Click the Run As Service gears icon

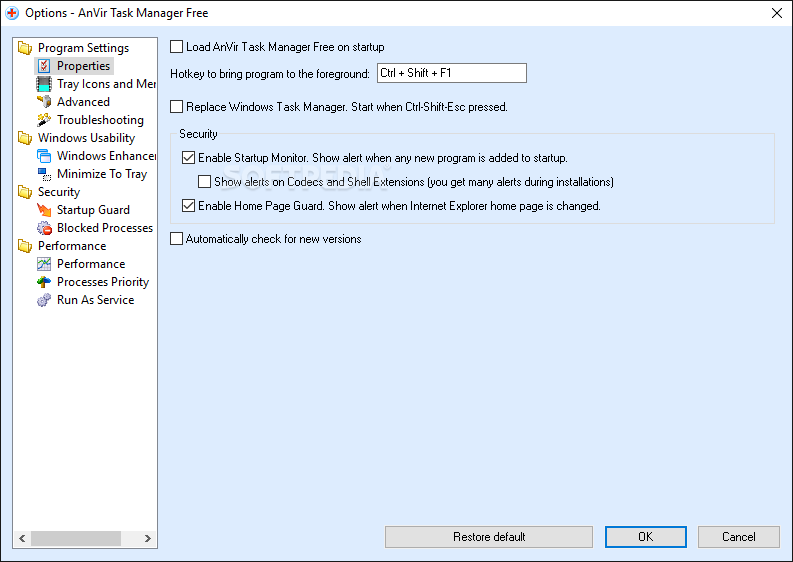44,300
